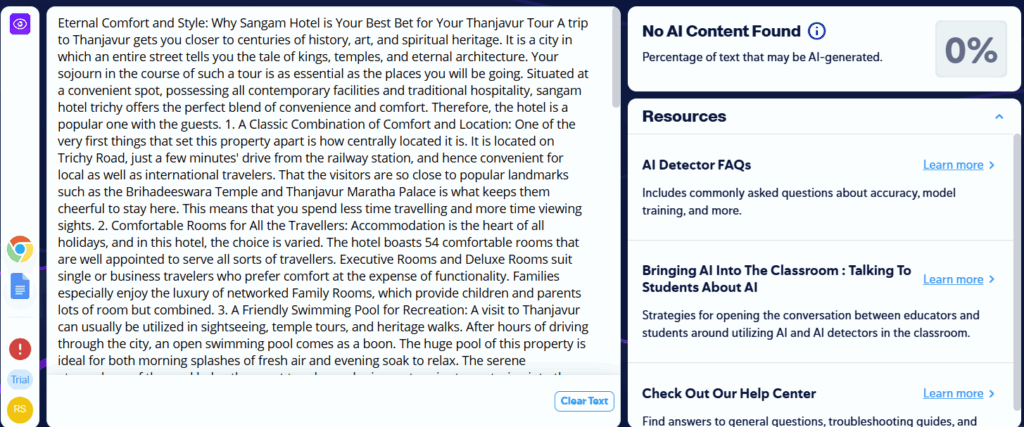Click the Trial badge in the sidebar

tap(20, 379)
